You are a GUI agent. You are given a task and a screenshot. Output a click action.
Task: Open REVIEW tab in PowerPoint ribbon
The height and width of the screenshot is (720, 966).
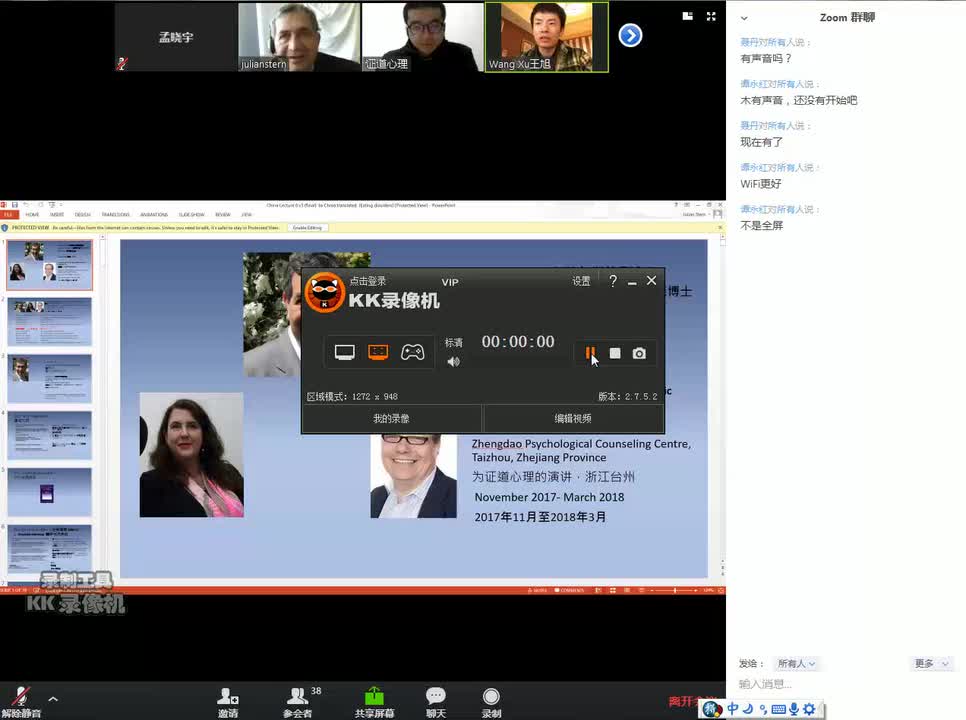[x=222, y=214]
